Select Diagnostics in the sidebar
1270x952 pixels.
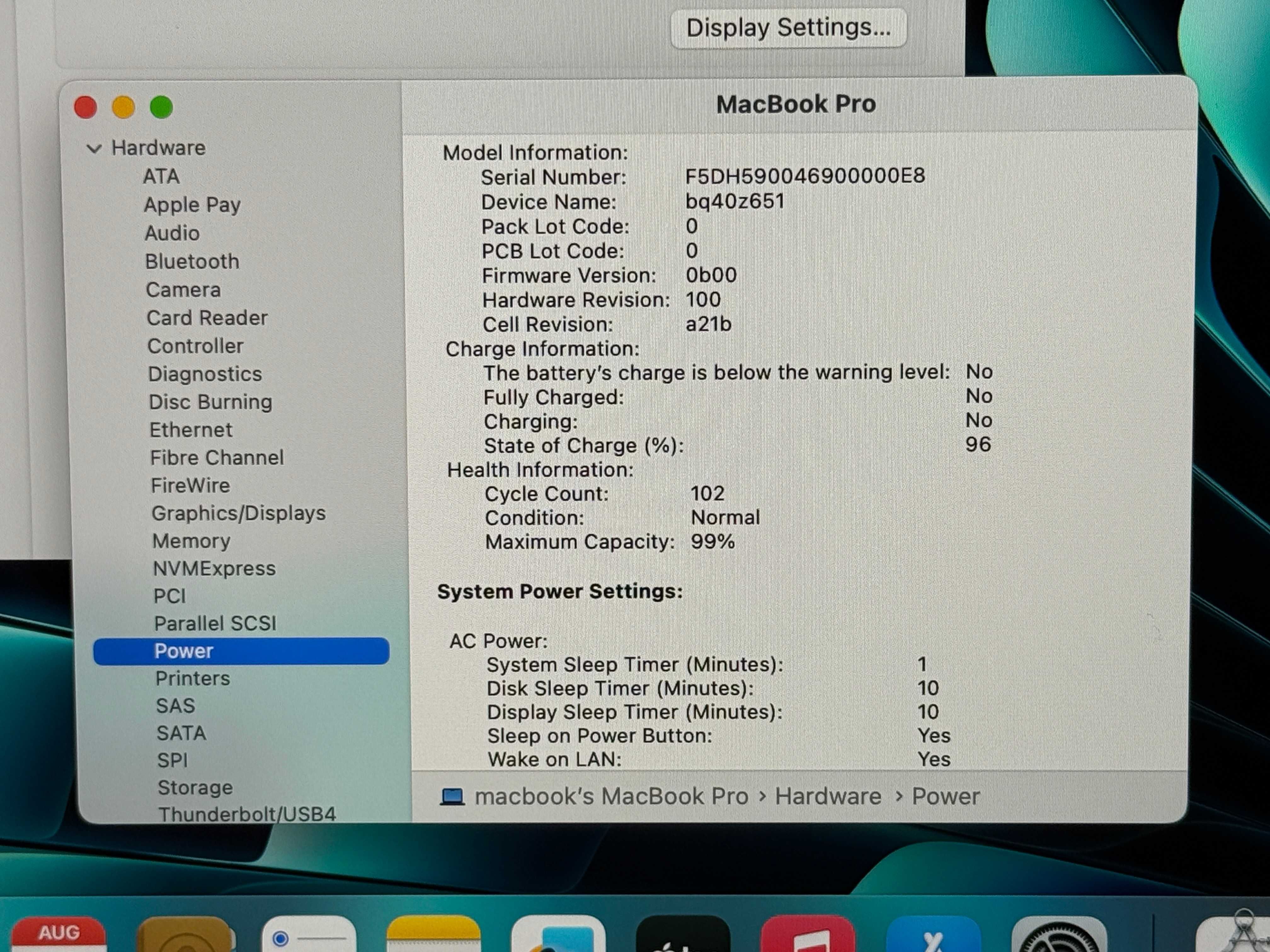point(205,374)
